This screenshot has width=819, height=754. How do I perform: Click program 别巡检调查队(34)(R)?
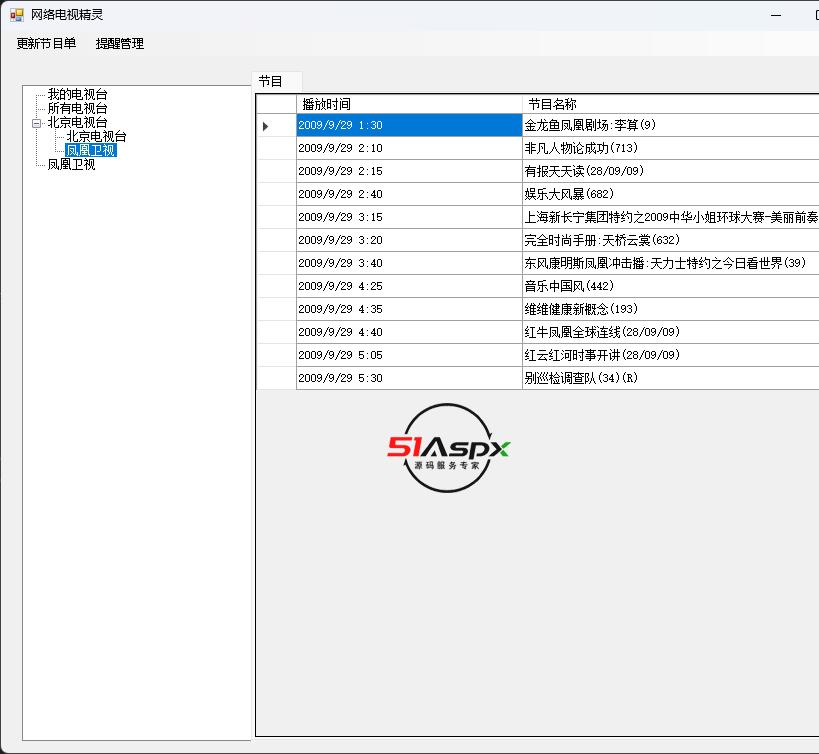[x=671, y=378]
